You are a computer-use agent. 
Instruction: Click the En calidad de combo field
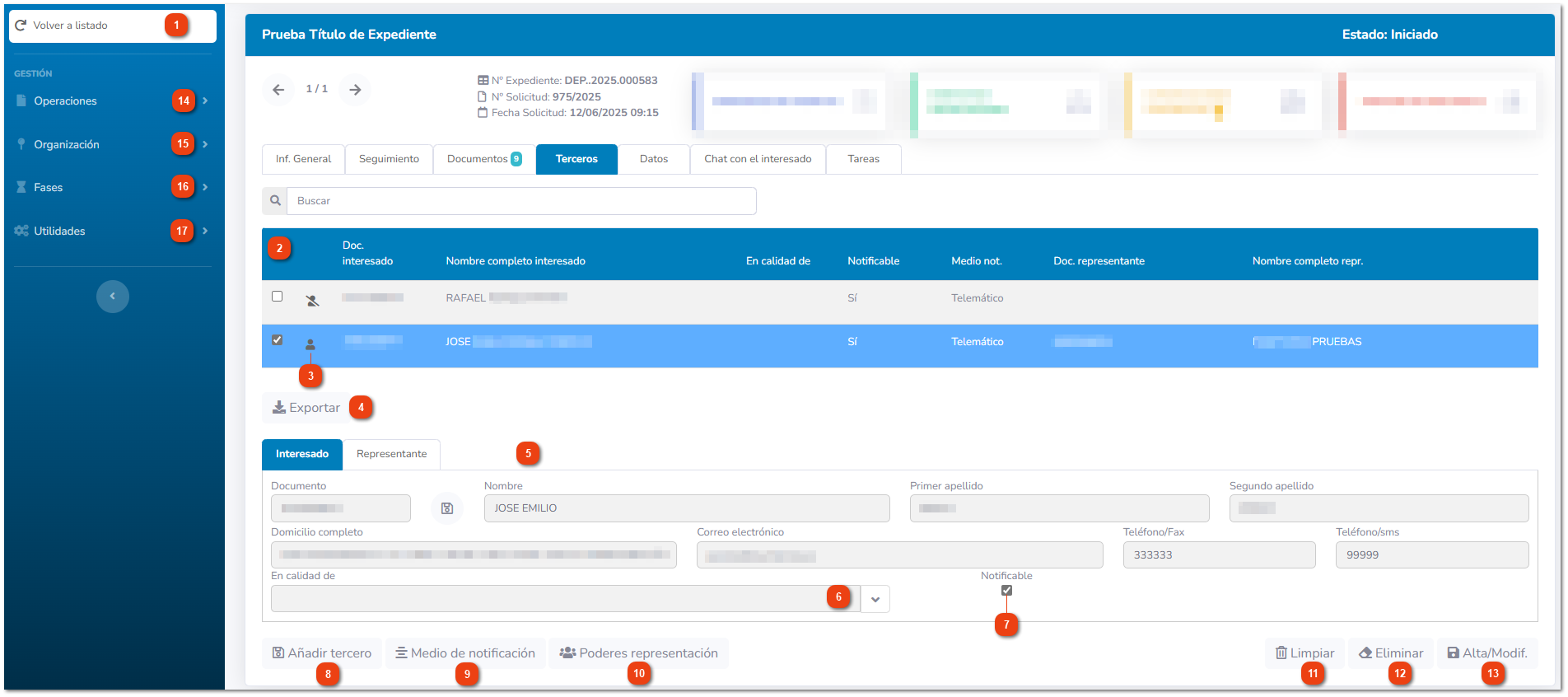(566, 599)
